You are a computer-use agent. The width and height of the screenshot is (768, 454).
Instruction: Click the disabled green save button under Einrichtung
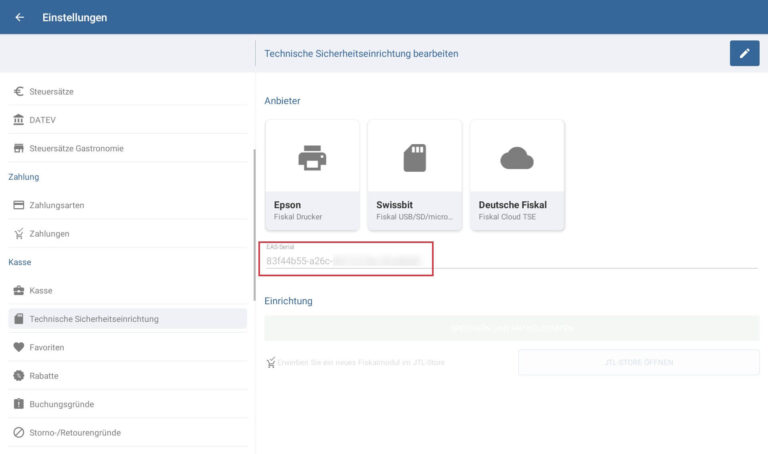511,328
